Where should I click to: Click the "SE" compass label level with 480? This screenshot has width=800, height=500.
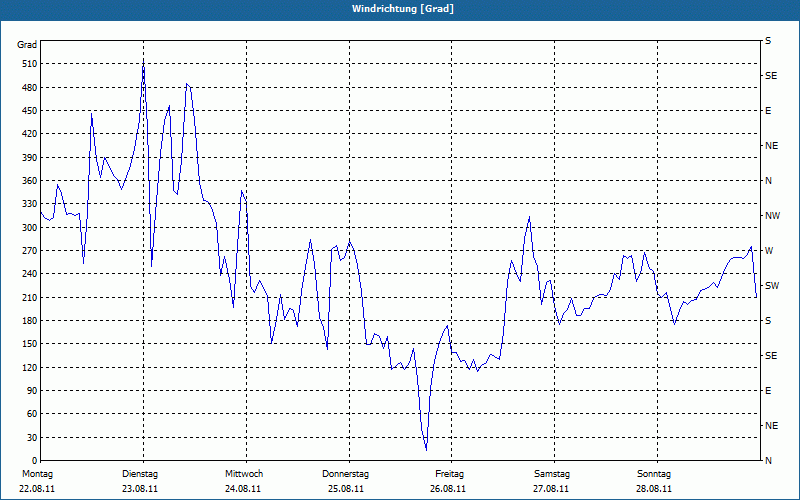point(771,76)
